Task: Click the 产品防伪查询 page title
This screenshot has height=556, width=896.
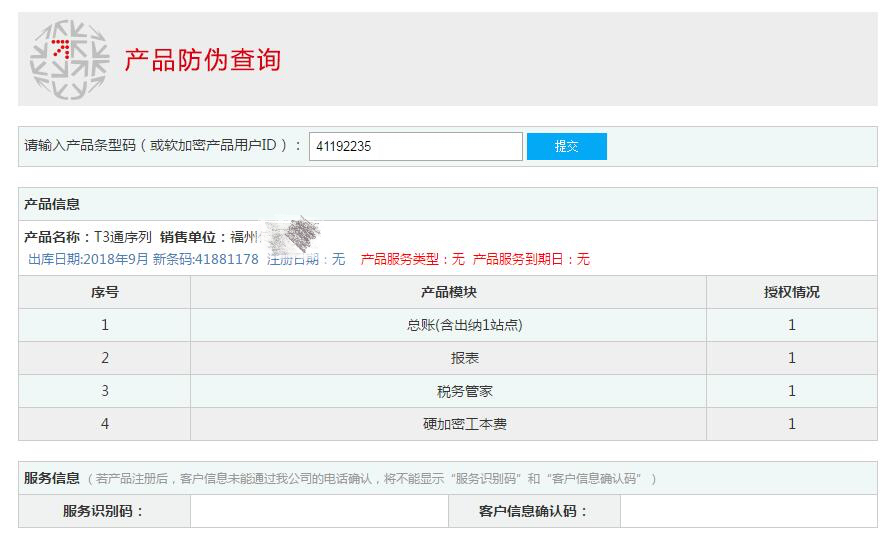Action: 203,60
